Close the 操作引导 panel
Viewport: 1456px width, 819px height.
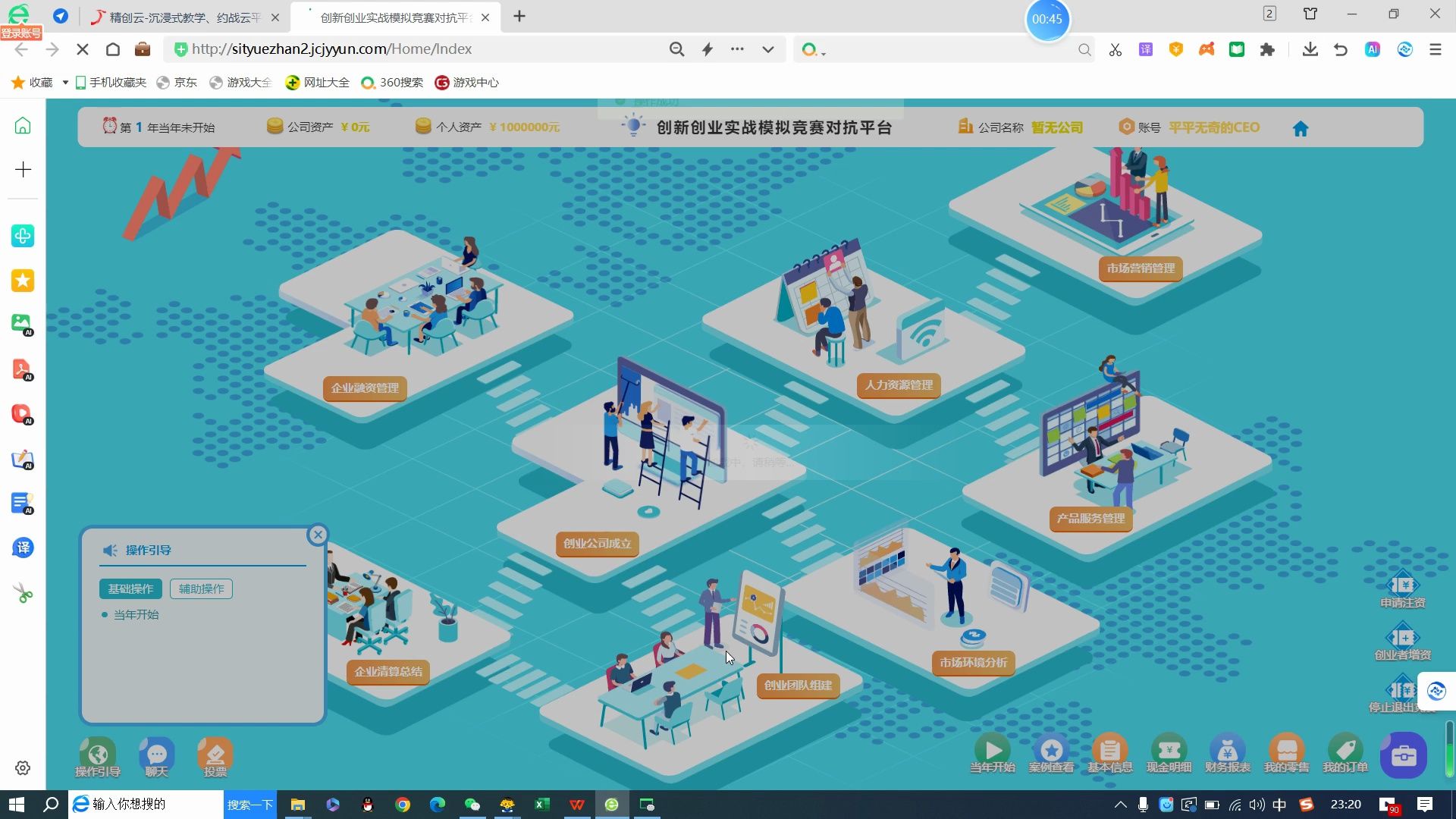tap(318, 535)
